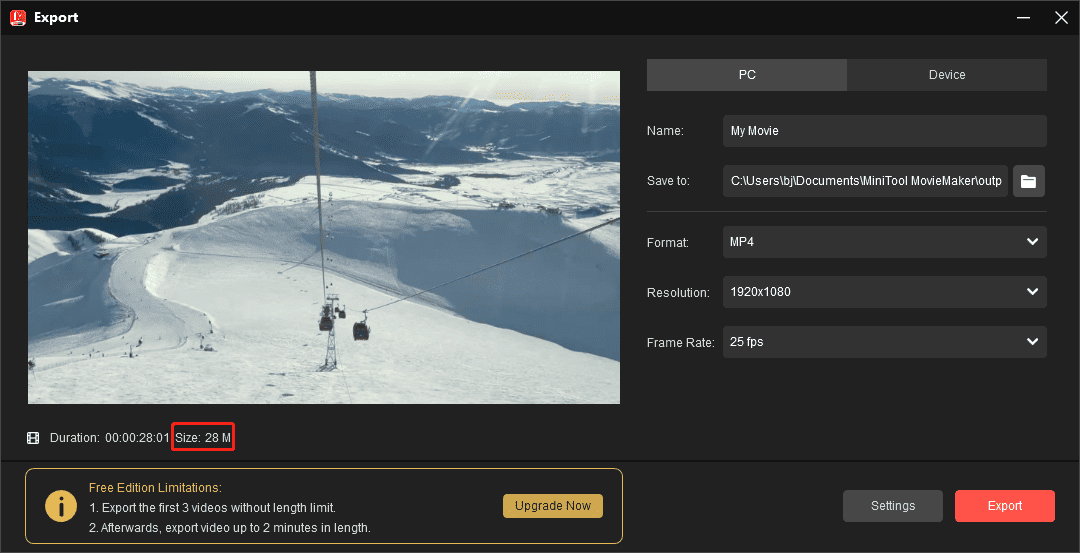Click the Export title text

coord(56,18)
